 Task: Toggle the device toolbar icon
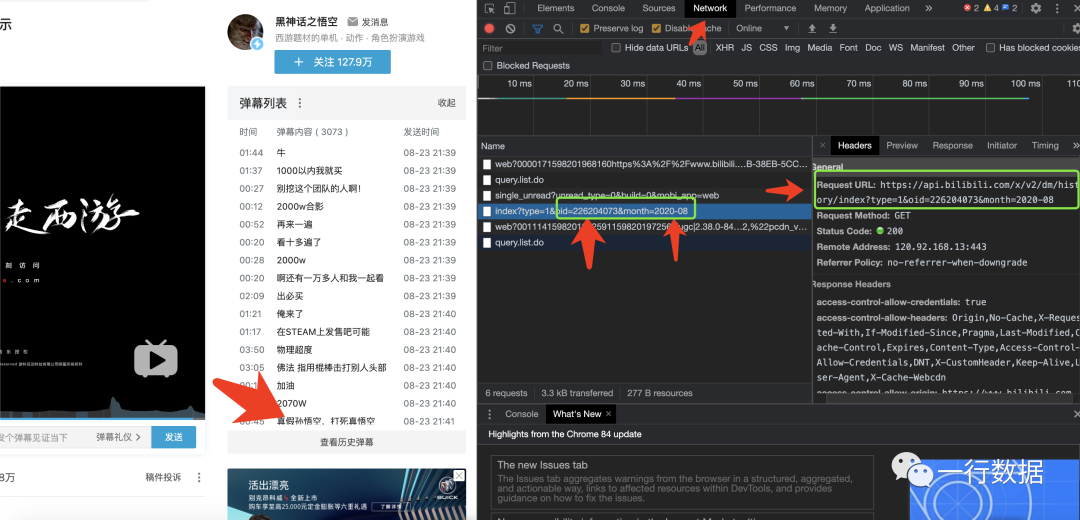pos(510,8)
